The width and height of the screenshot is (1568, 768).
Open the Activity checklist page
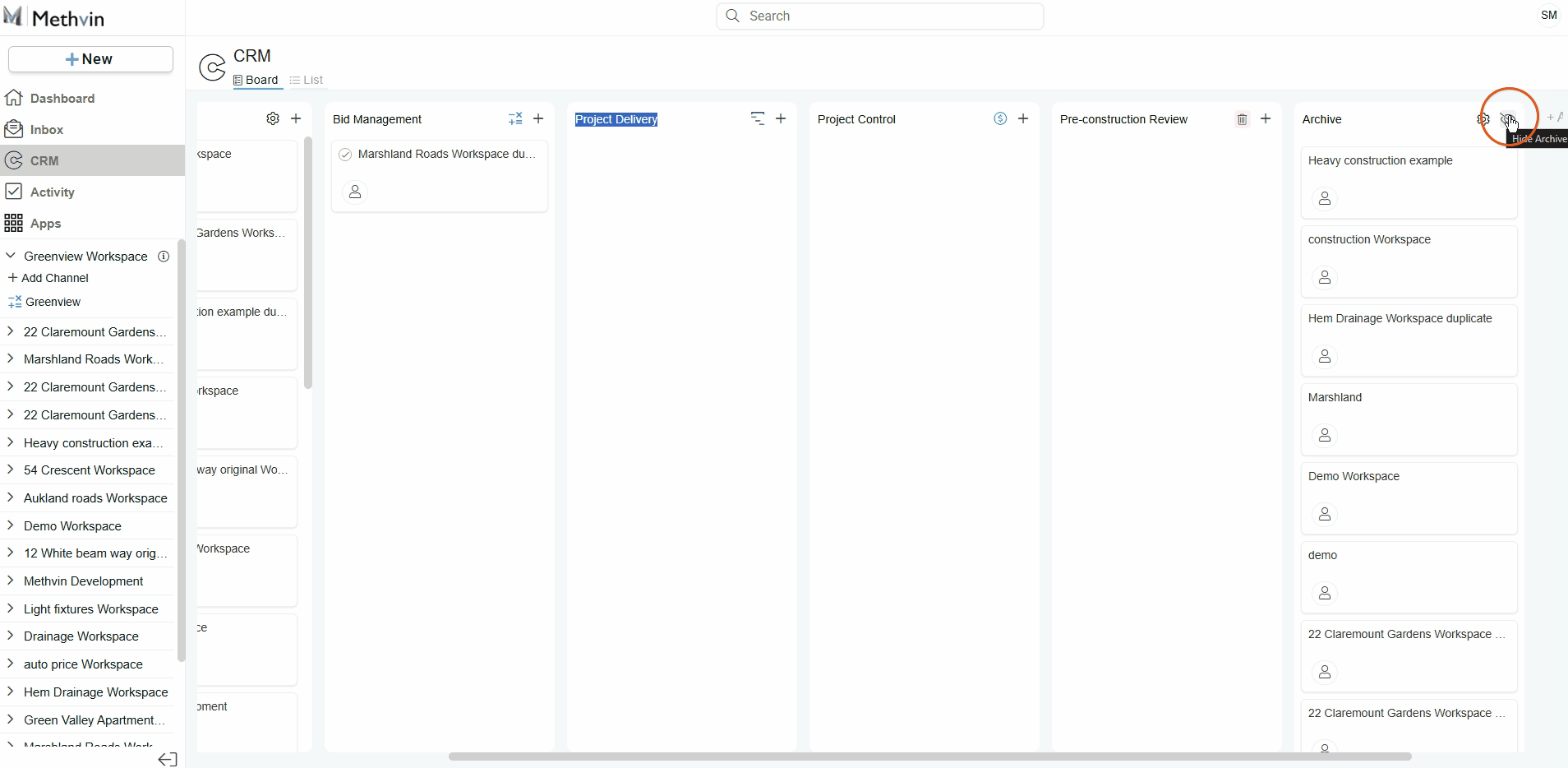tap(52, 192)
